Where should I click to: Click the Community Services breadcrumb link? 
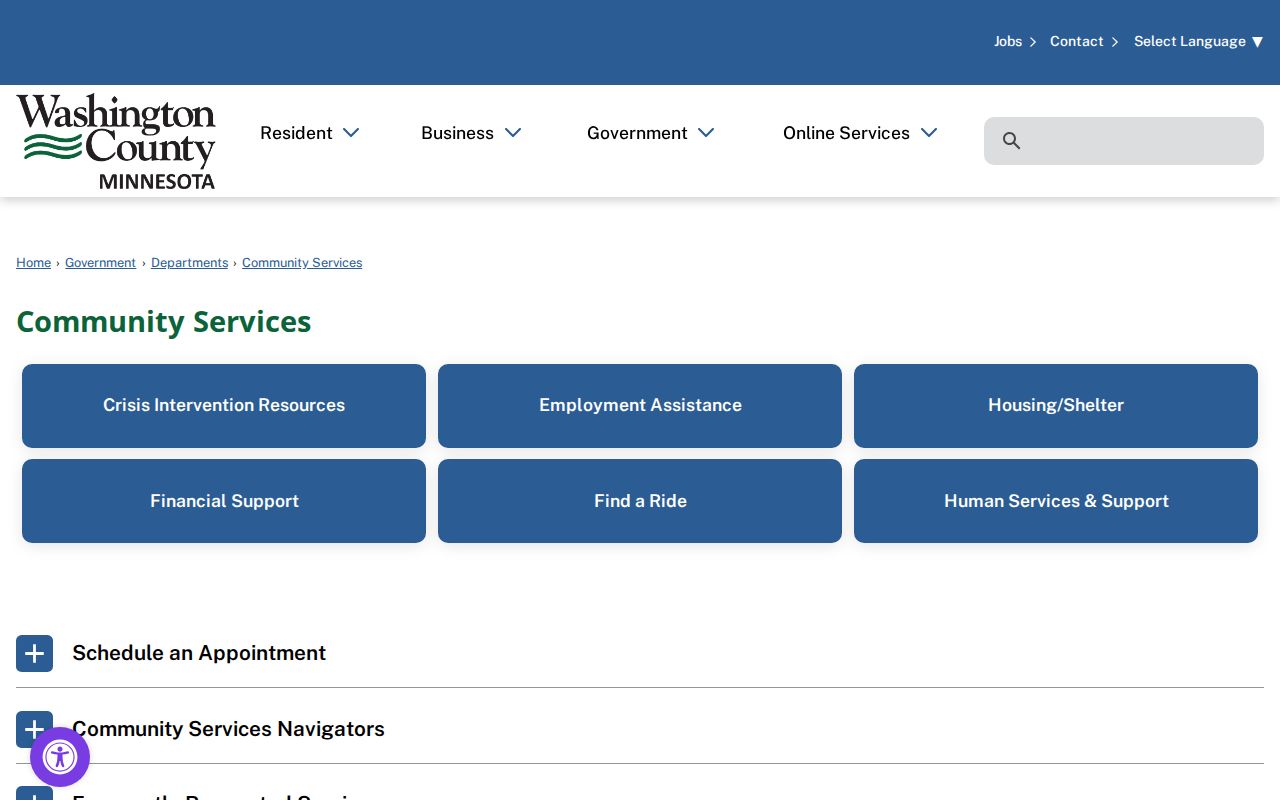302,263
